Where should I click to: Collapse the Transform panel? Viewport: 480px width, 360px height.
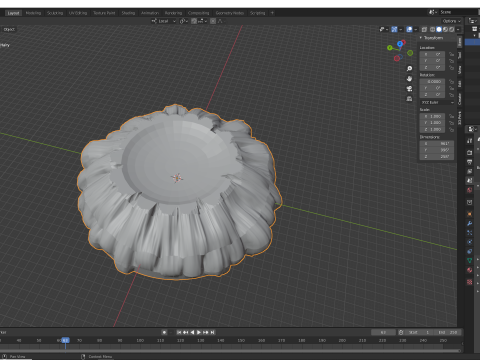tap(421, 38)
